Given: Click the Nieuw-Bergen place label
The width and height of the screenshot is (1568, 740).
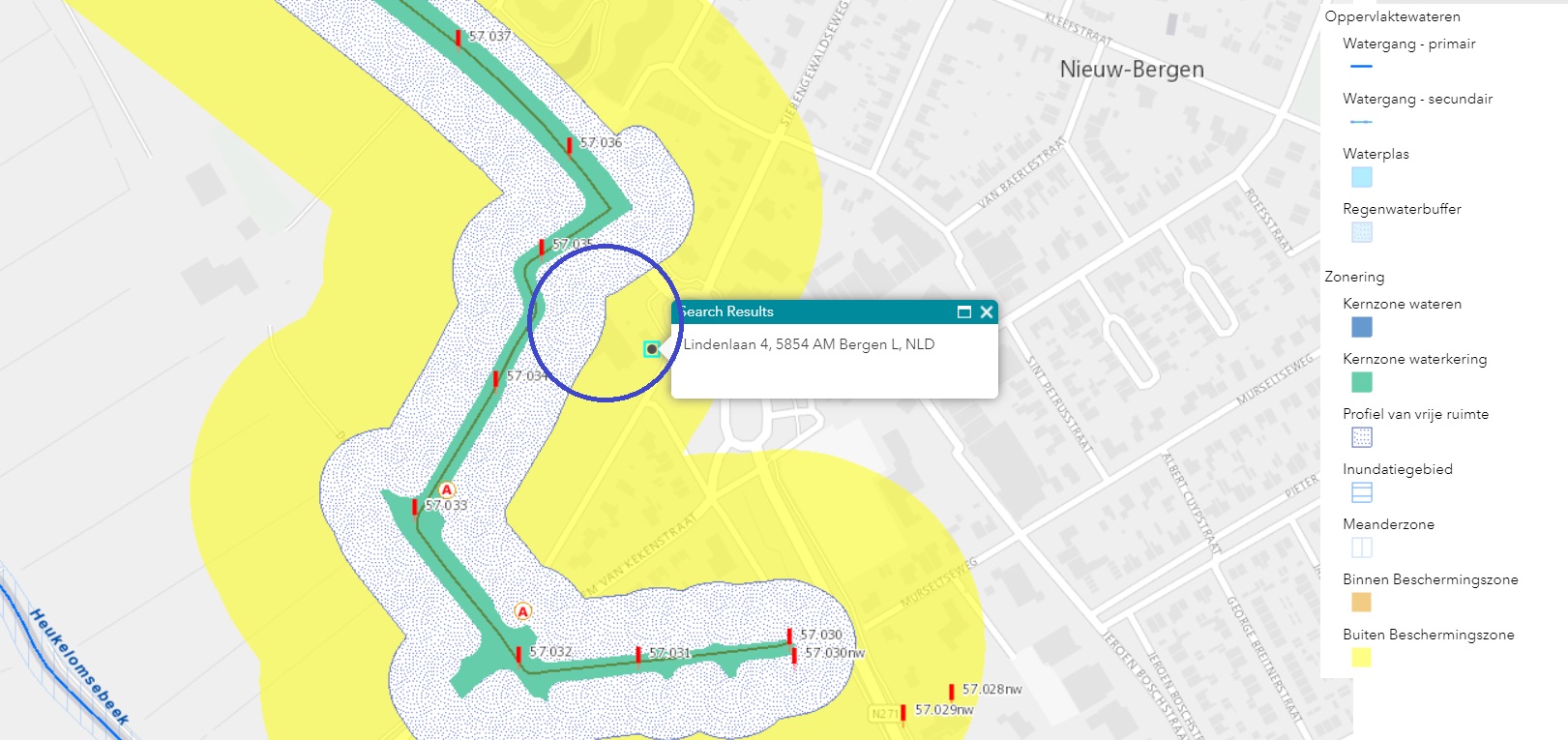Looking at the screenshot, I should [x=1132, y=70].
